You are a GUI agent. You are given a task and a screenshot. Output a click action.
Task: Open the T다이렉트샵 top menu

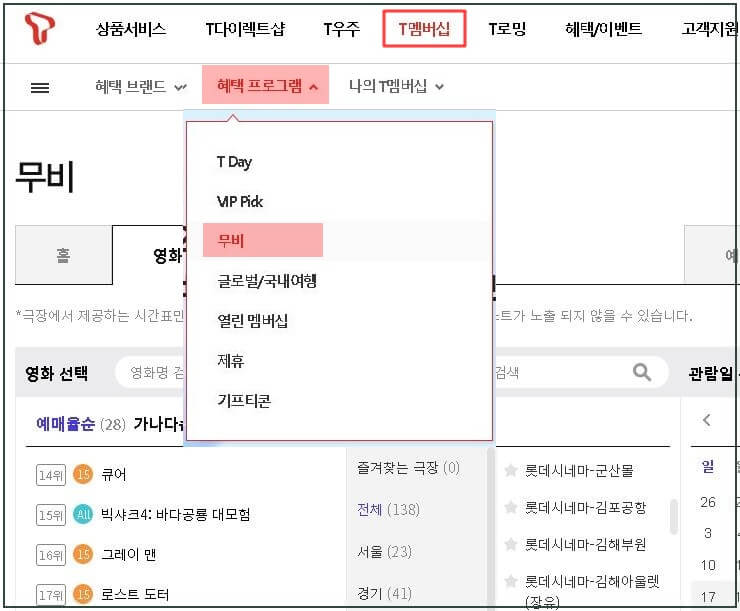click(x=245, y=29)
